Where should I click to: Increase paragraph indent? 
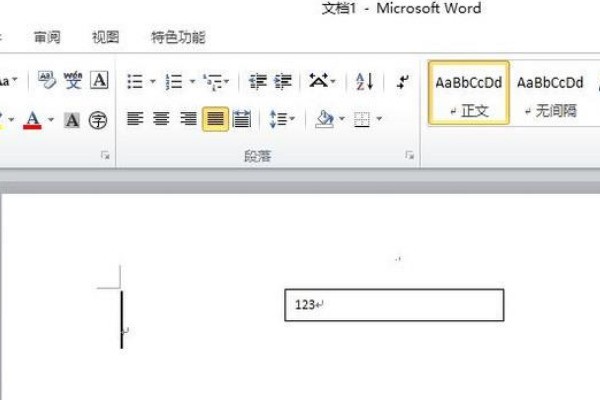click(283, 82)
